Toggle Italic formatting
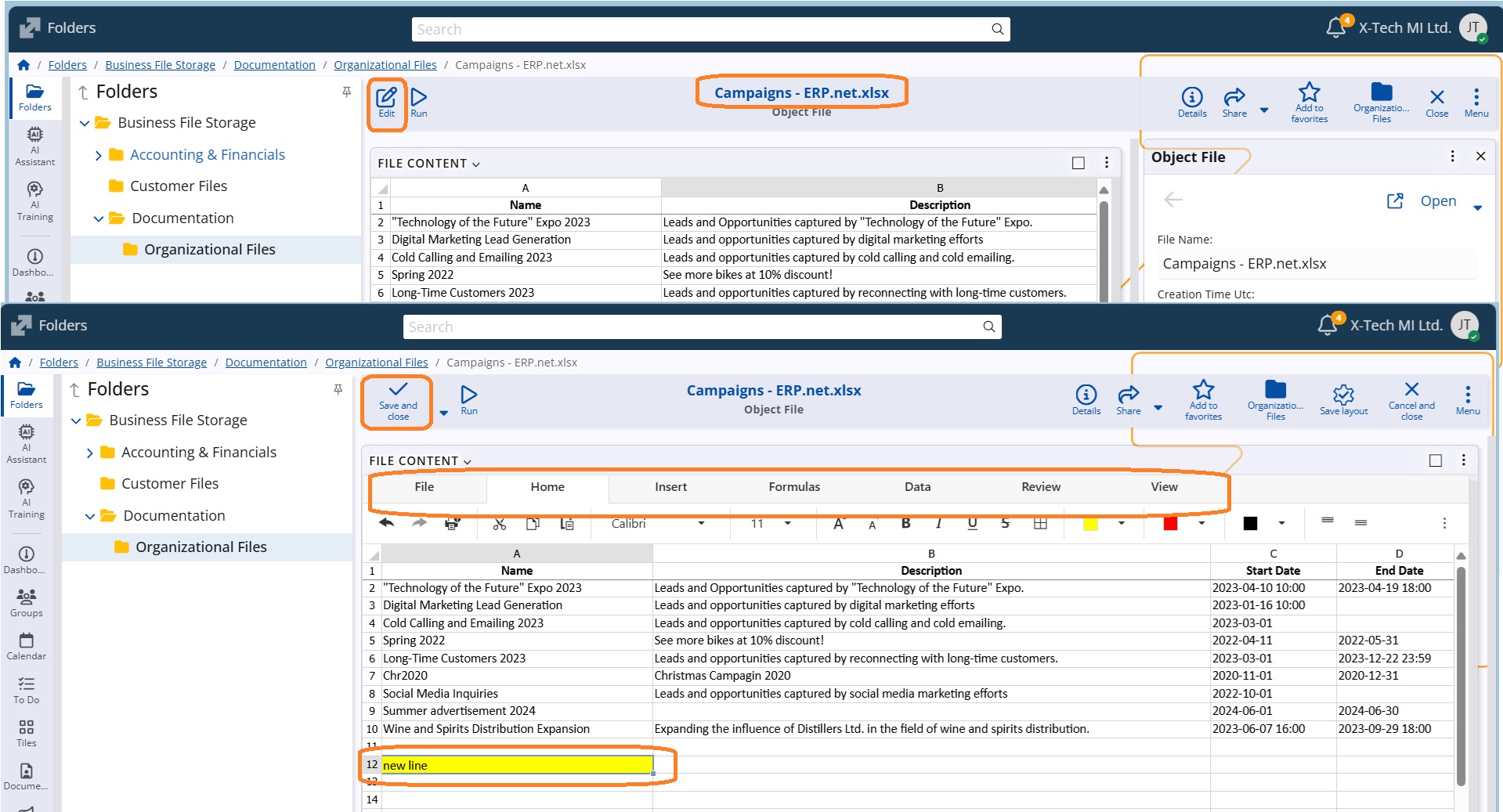 pos(939,523)
